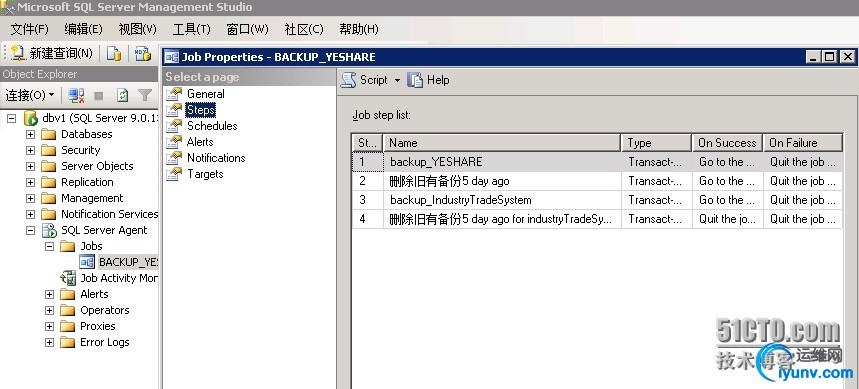Click the BACKUP_YESHARE job icon in tree
The image size is (859, 389).
pos(87,262)
